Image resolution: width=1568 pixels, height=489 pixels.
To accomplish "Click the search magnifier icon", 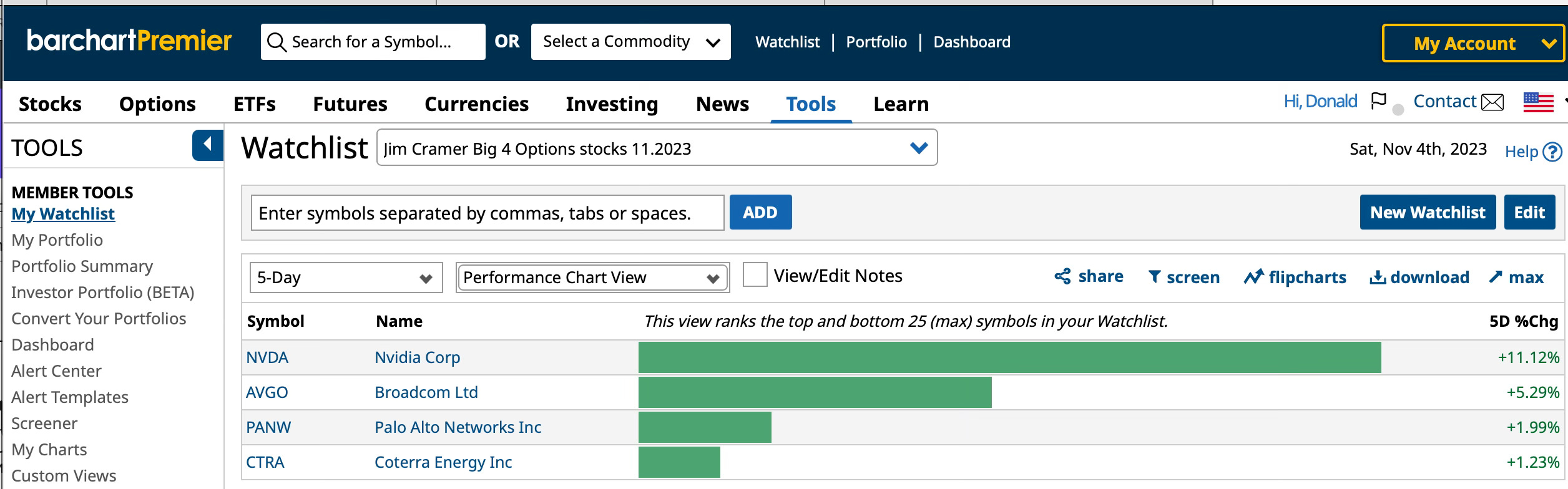I will tap(277, 42).
